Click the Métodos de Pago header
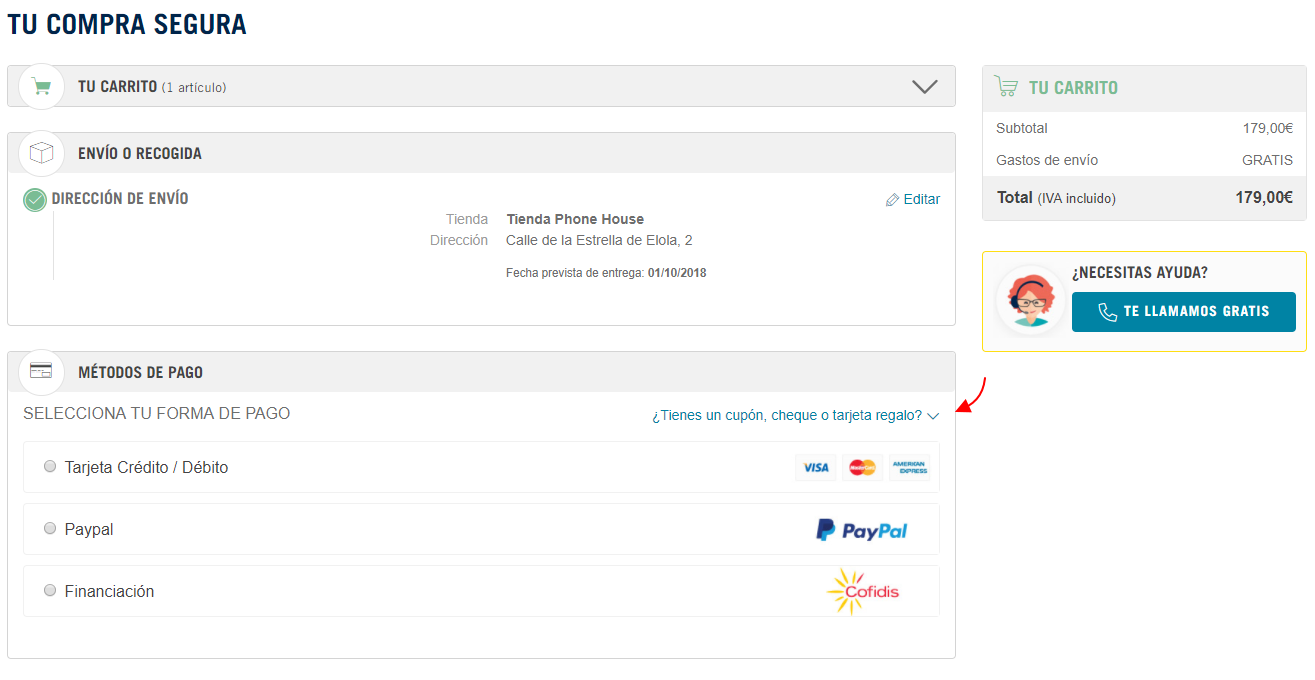Viewport: 1315px width, 680px height. (x=140, y=372)
